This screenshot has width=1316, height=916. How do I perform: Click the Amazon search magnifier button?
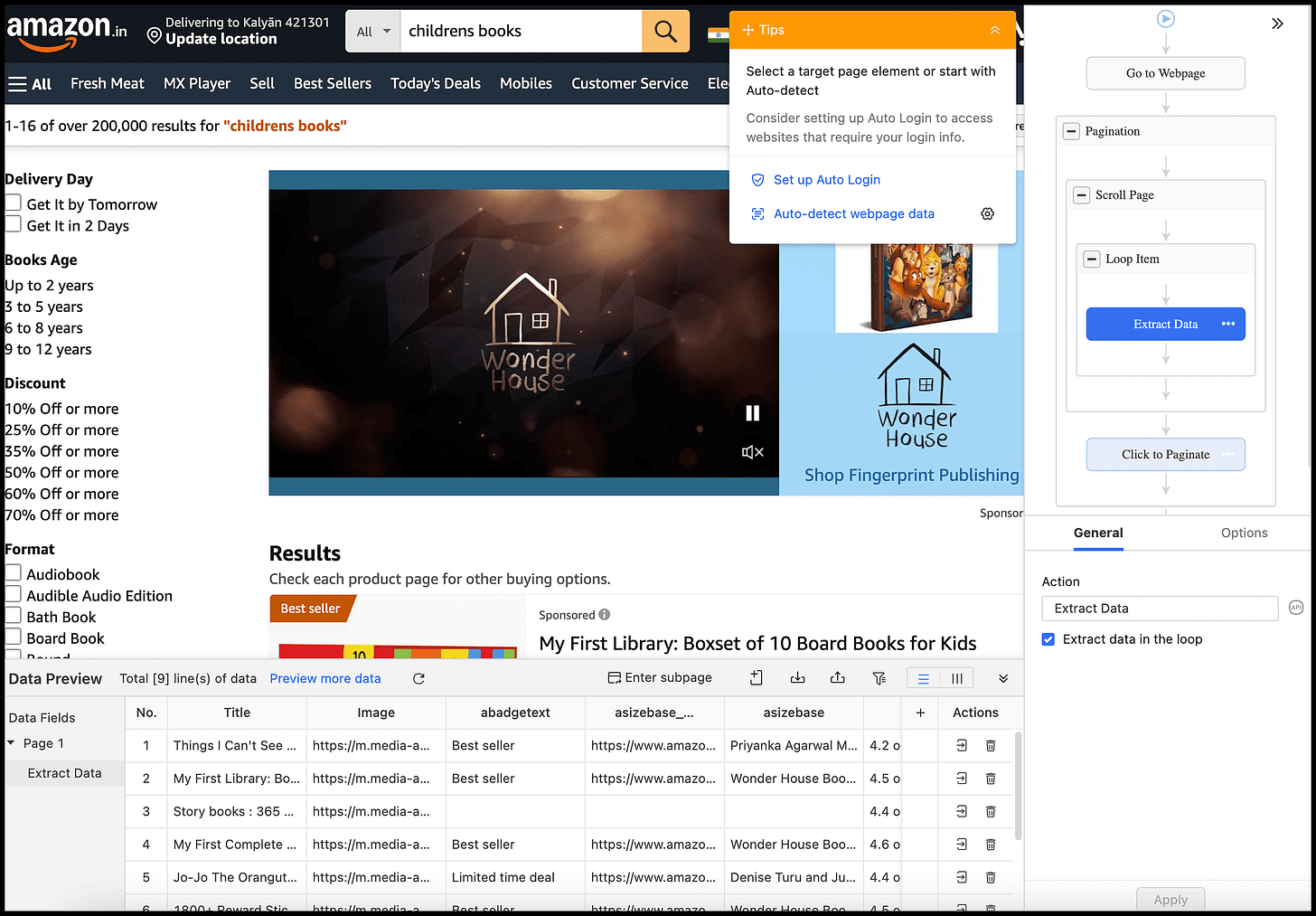click(x=665, y=32)
